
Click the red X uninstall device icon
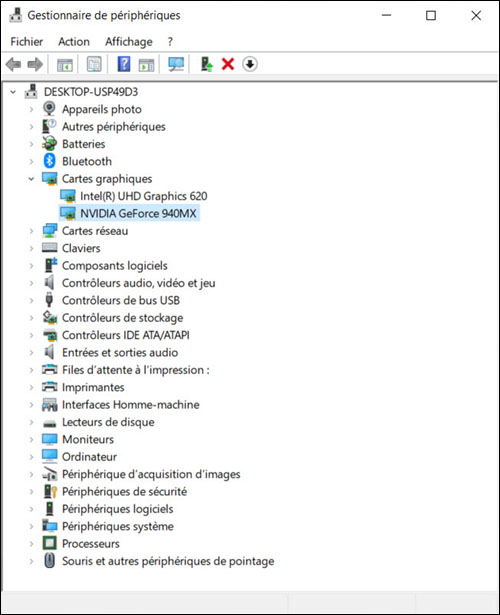pyautogui.click(x=228, y=64)
